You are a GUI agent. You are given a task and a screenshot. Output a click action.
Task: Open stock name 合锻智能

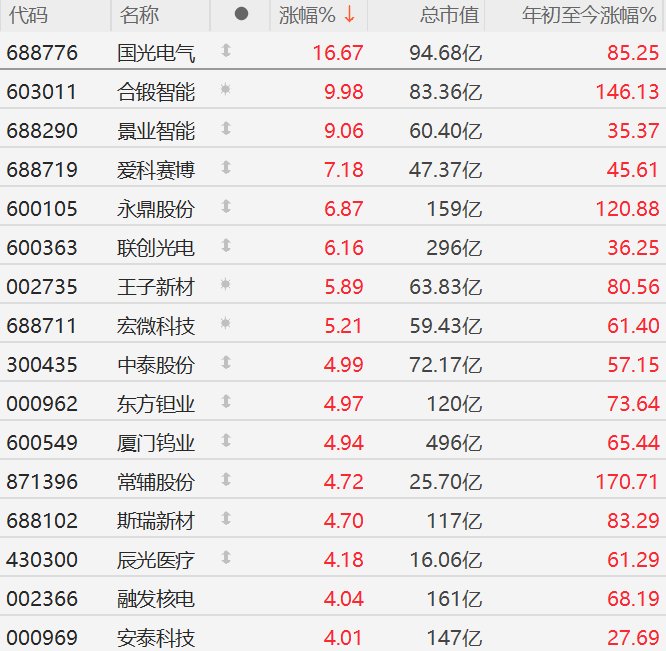click(x=156, y=92)
